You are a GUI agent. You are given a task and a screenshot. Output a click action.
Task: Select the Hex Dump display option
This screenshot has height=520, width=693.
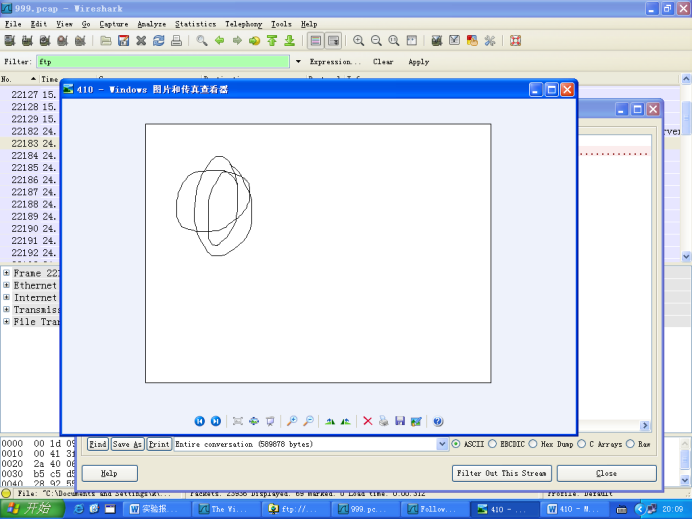click(533, 444)
